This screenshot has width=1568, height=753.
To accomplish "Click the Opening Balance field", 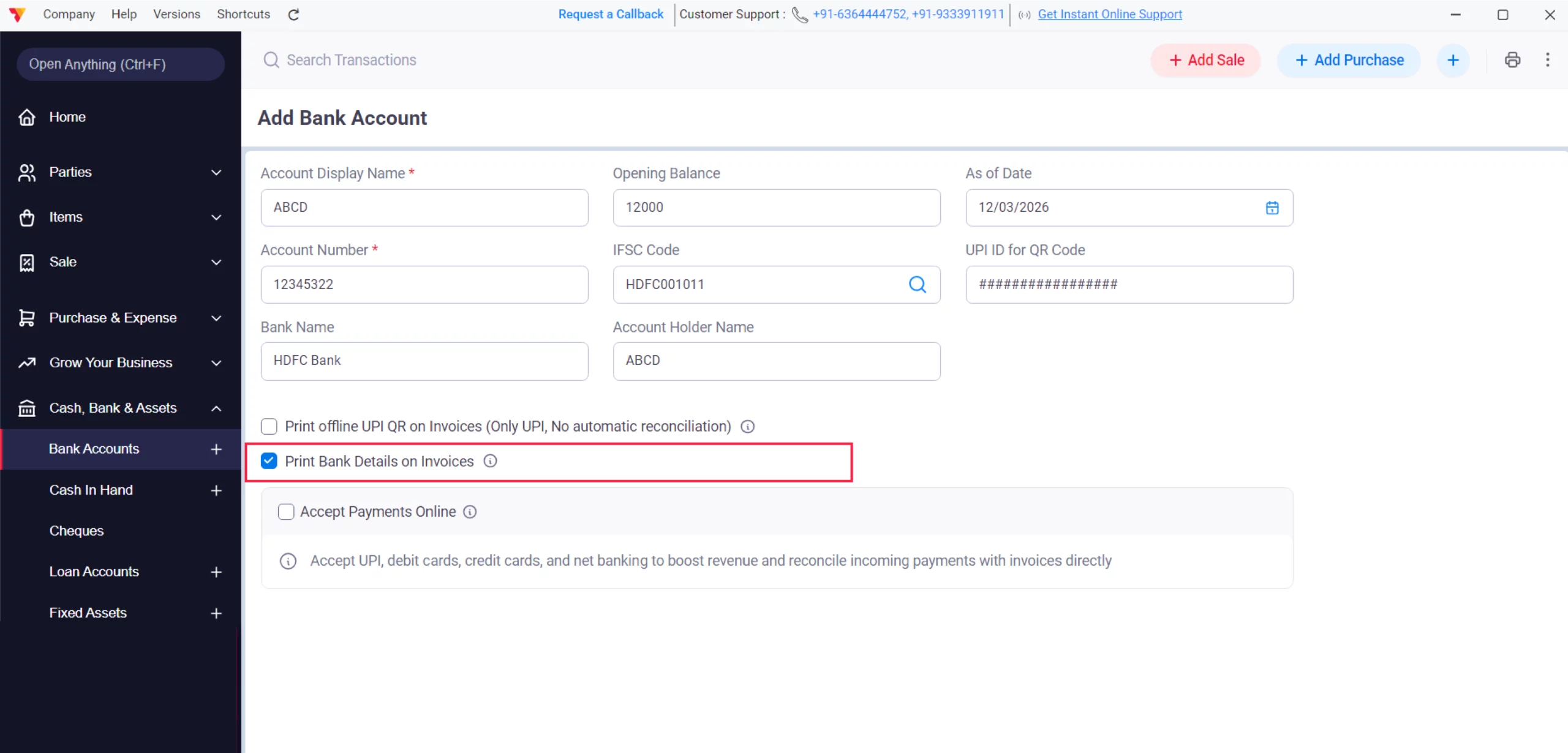I will coord(777,208).
